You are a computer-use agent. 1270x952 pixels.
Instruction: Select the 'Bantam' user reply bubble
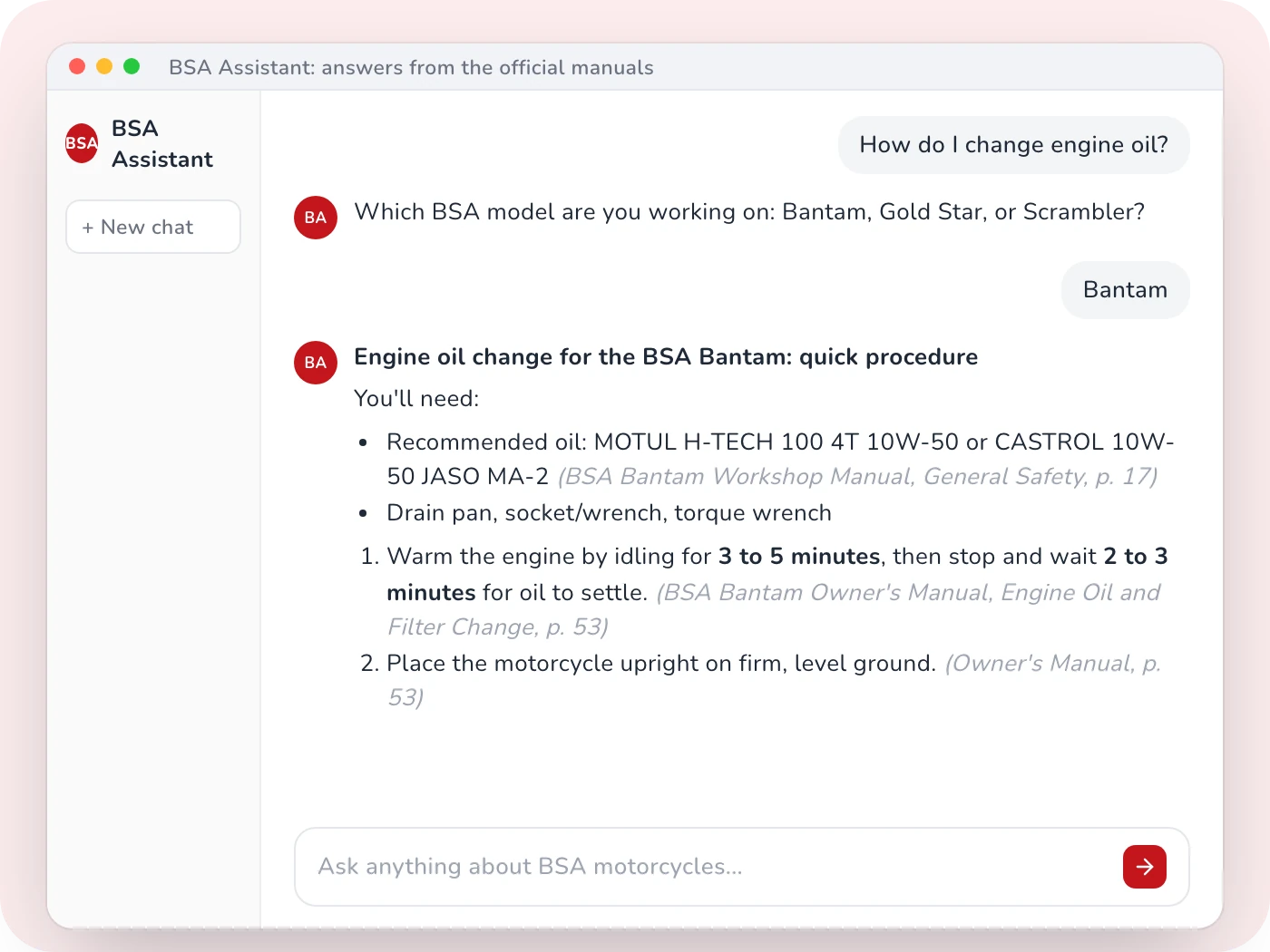pyautogui.click(x=1125, y=290)
